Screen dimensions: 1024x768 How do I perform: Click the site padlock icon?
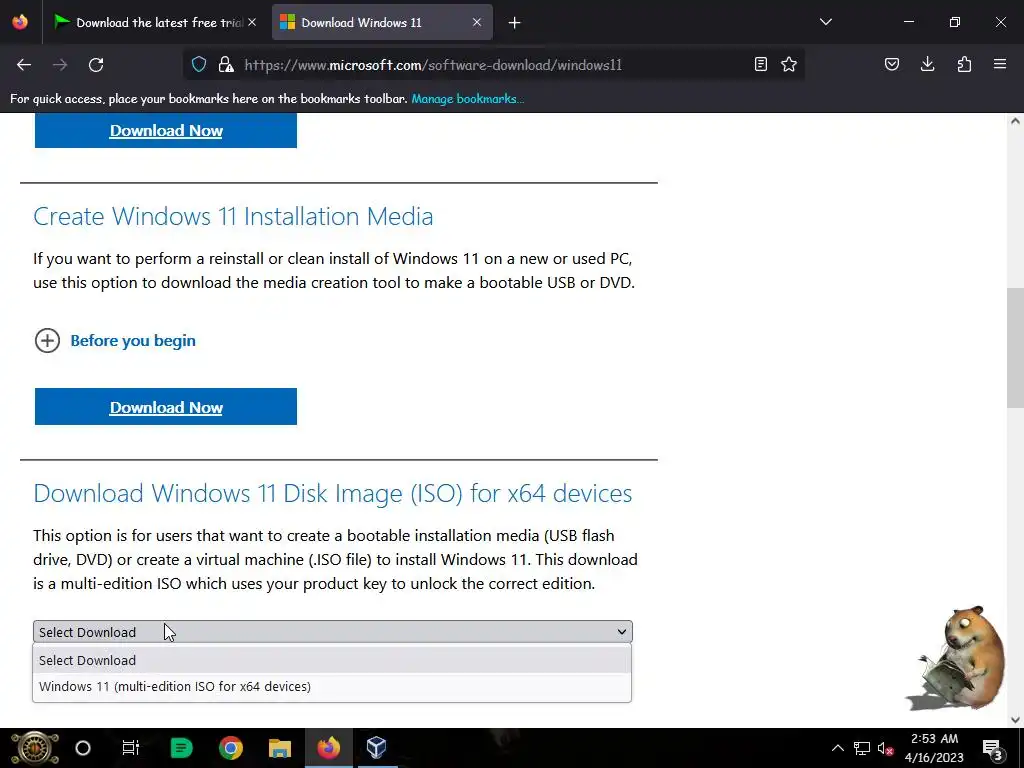(226, 64)
